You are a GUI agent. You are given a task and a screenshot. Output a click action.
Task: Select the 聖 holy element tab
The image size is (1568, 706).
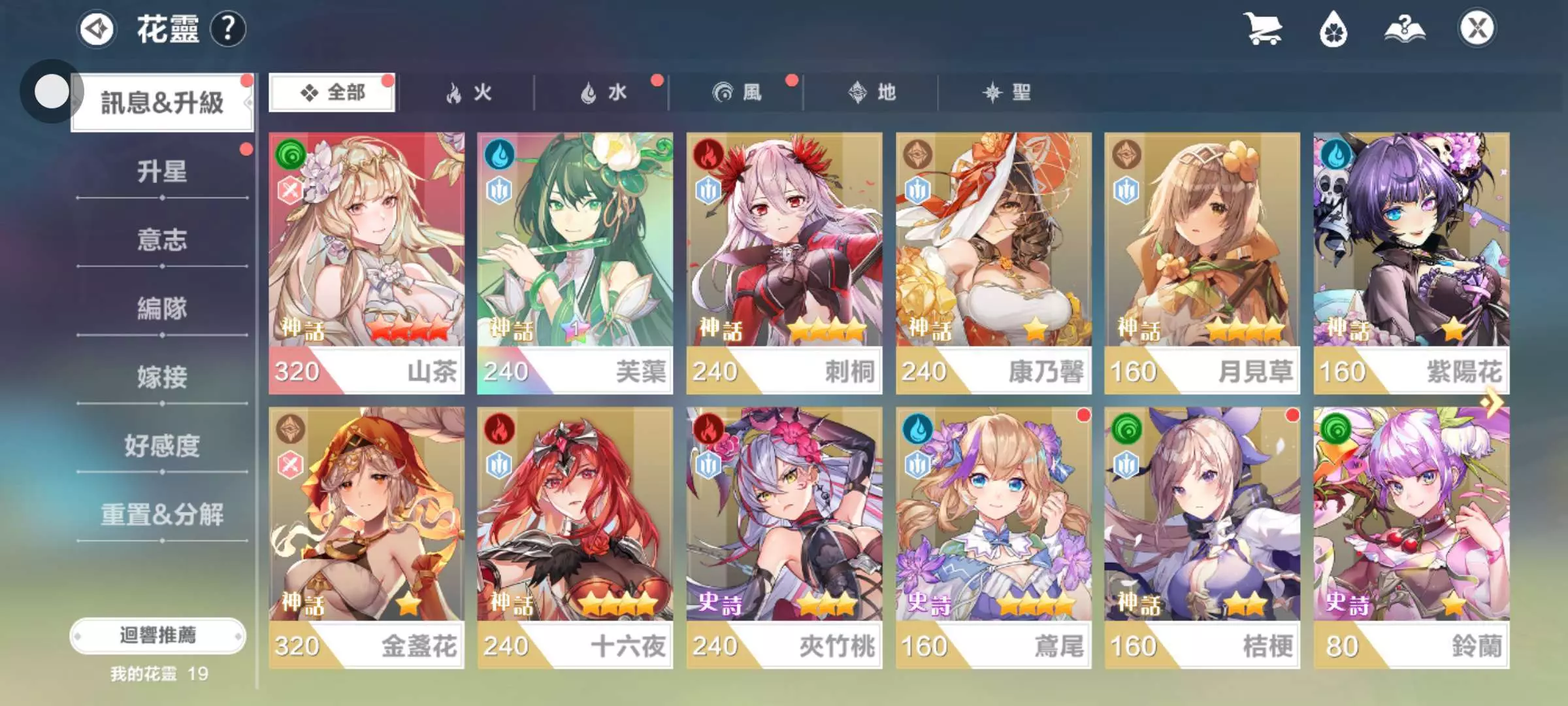tap(1006, 93)
